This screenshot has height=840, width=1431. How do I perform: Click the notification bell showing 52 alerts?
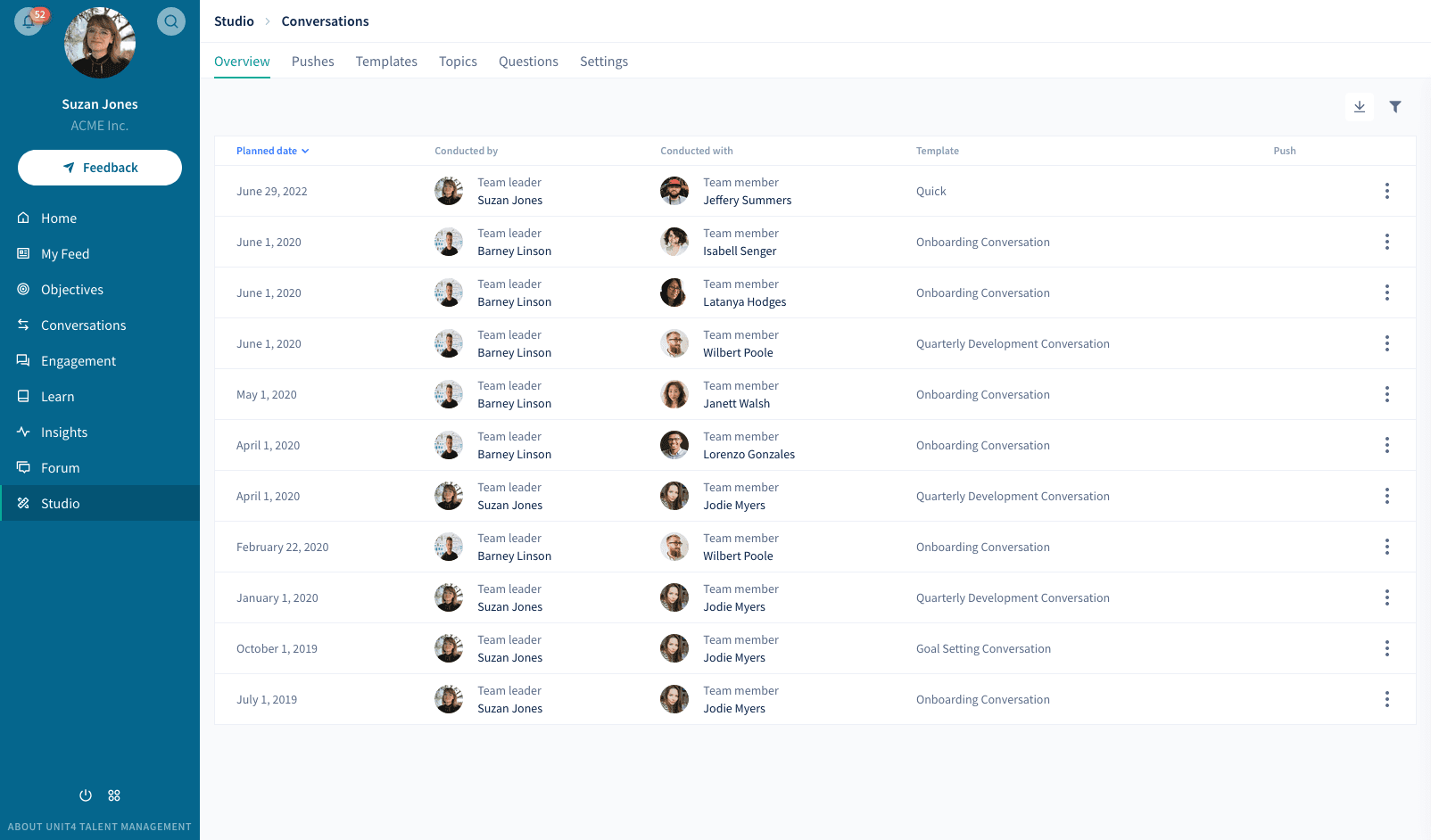[29, 21]
